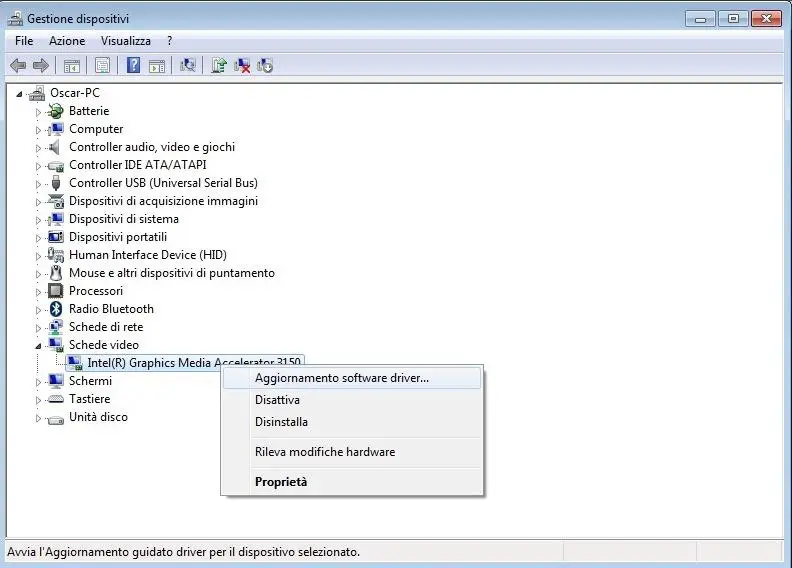Expand the Computer node
Image resolution: width=792 pixels, height=568 pixels.
click(x=38, y=130)
